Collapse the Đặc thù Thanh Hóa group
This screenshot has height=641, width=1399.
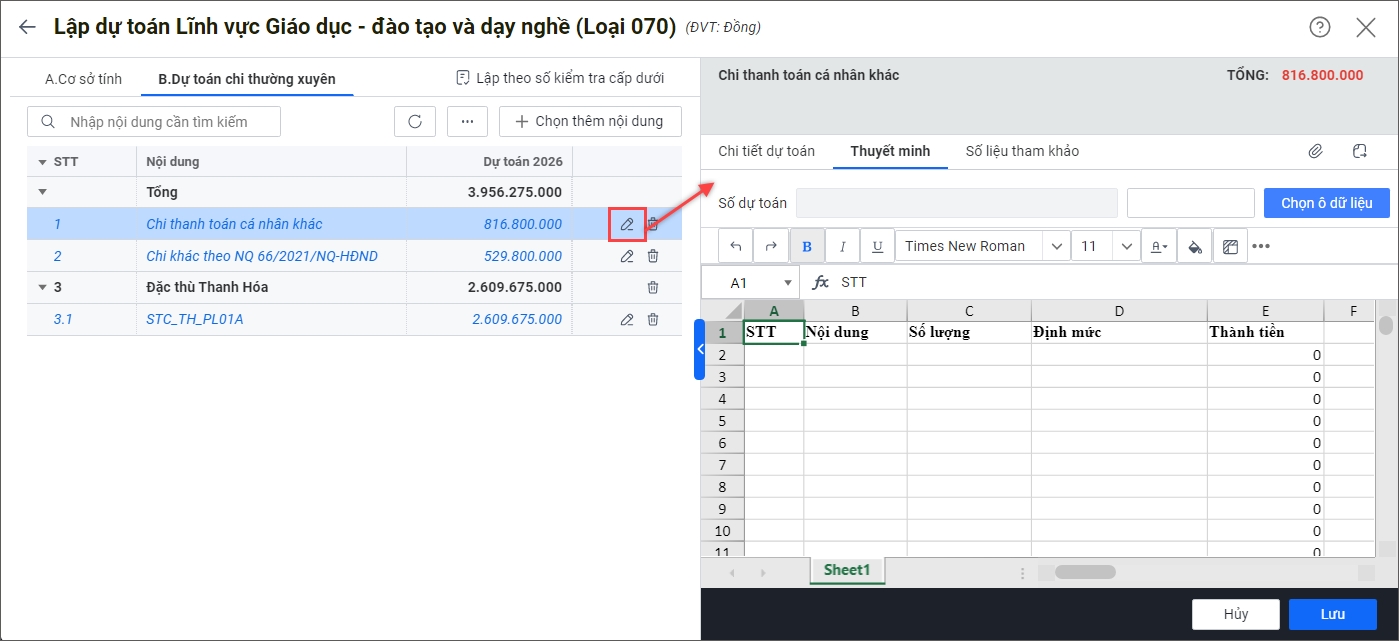click(42, 288)
